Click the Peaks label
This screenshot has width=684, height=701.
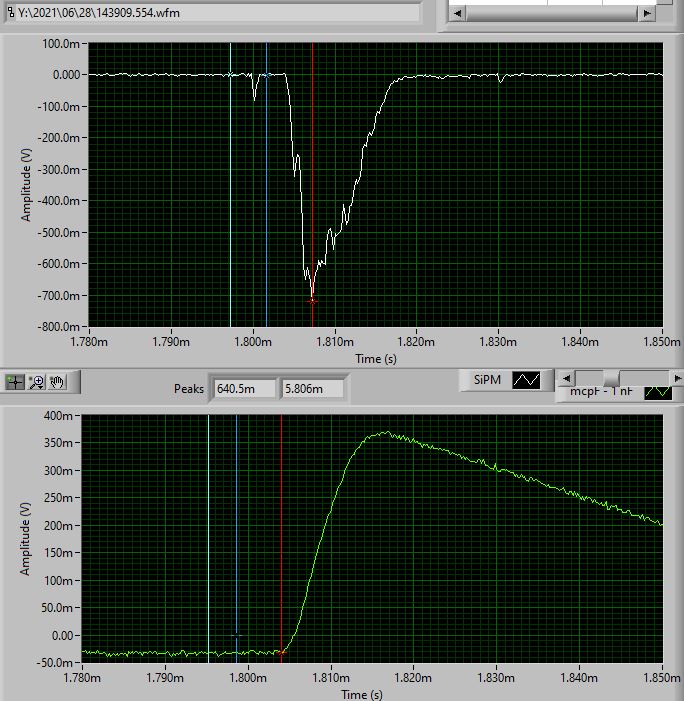(189, 389)
